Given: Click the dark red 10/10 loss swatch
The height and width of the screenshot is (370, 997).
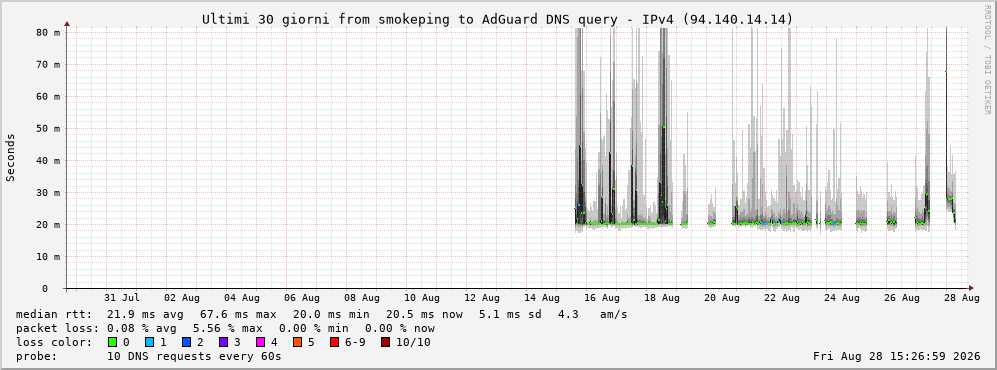Looking at the screenshot, I should tap(385, 342).
